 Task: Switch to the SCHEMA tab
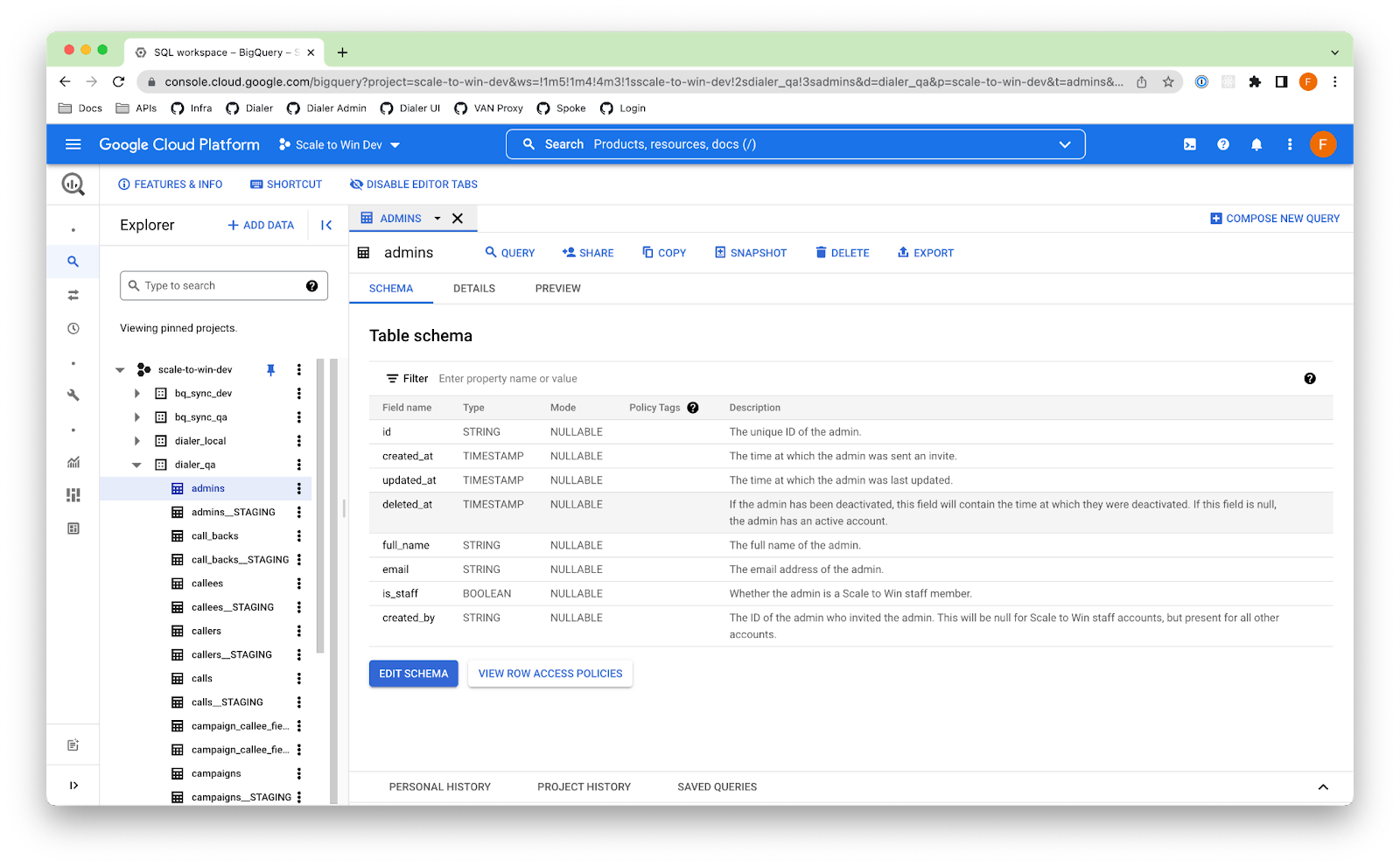tap(391, 289)
